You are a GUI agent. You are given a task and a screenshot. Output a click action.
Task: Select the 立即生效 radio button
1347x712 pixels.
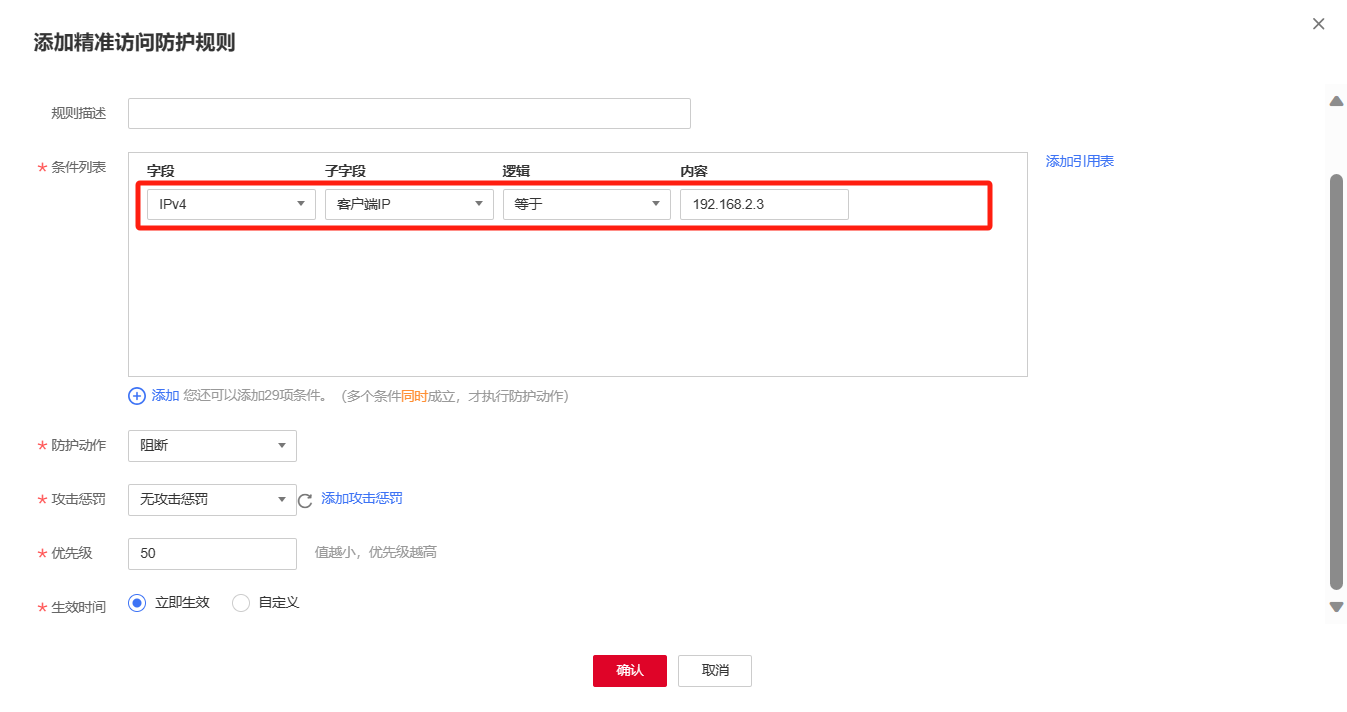(138, 603)
